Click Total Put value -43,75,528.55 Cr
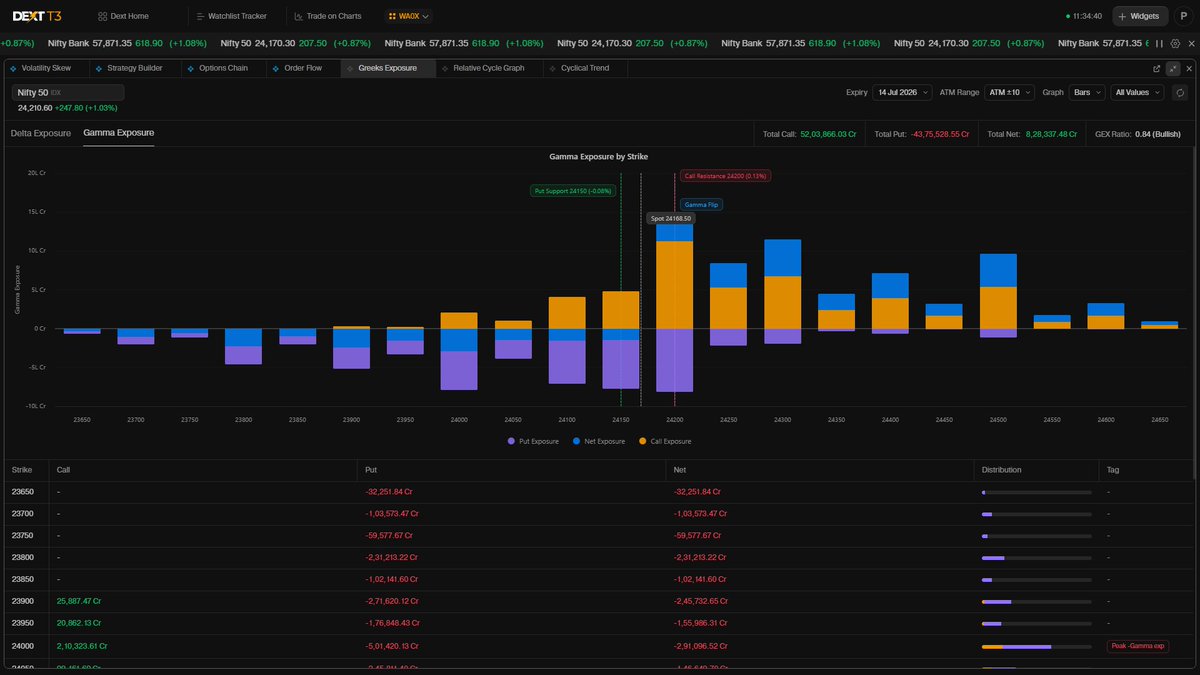This screenshot has height=675, width=1200. pos(939,133)
